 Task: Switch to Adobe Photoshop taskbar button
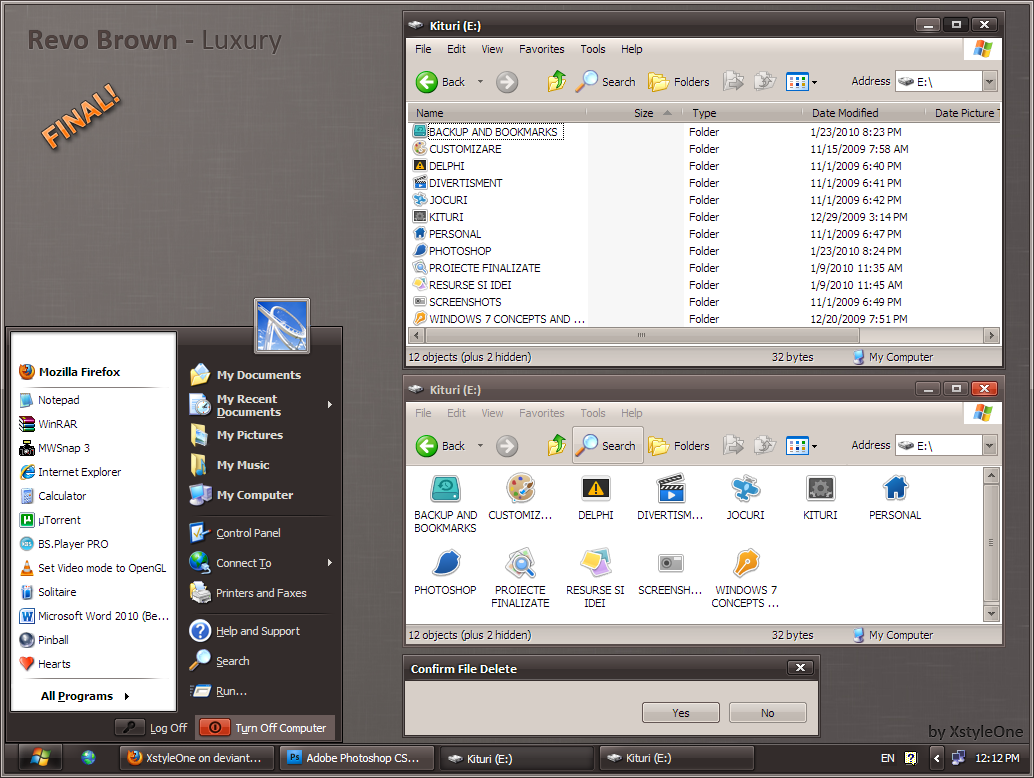click(x=358, y=758)
